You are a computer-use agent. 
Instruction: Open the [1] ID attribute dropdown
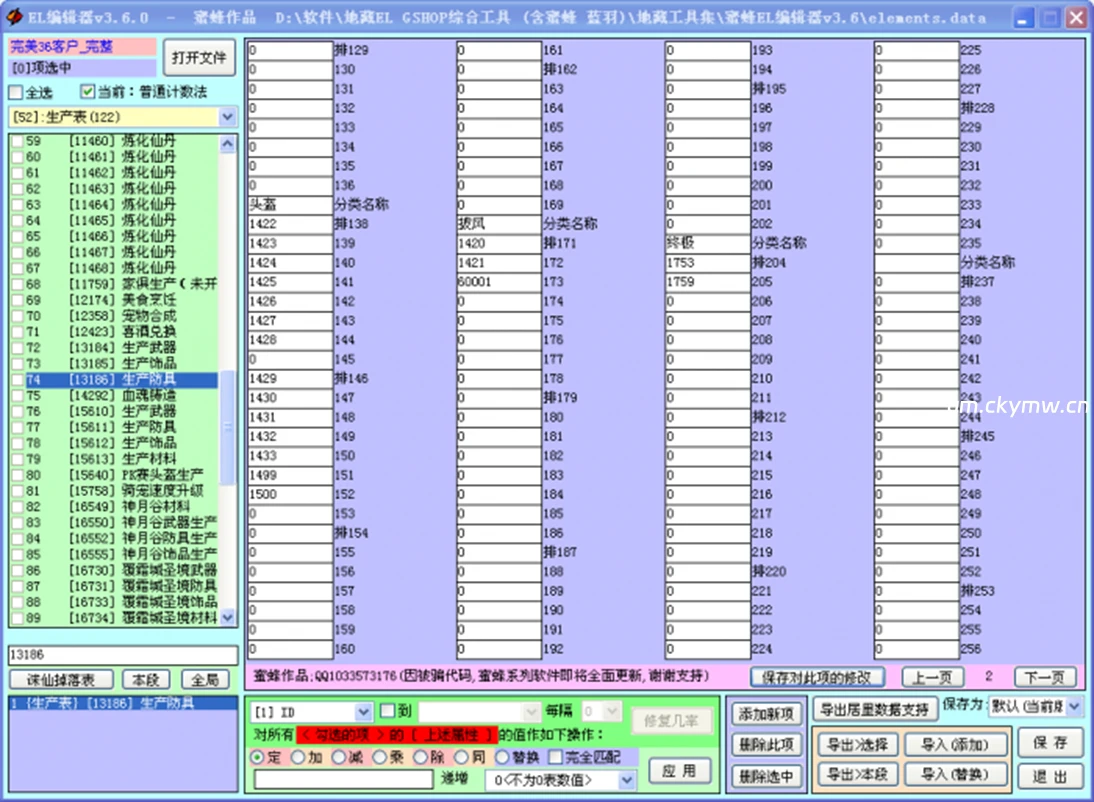(363, 712)
